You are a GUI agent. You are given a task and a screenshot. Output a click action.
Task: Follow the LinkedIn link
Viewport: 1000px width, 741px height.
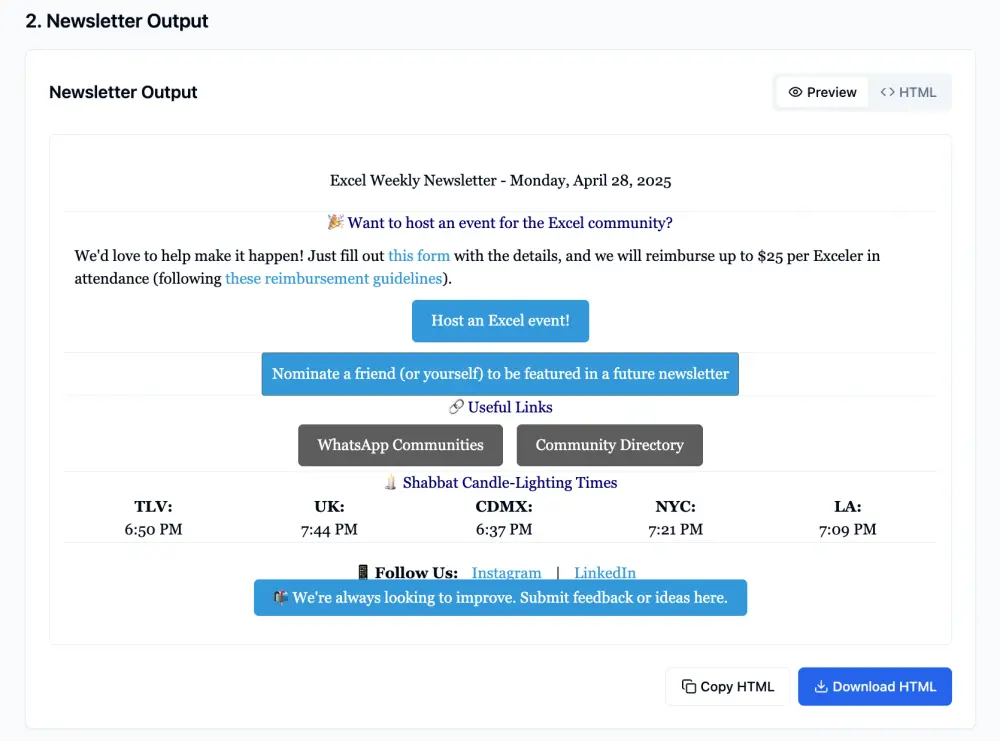605,573
